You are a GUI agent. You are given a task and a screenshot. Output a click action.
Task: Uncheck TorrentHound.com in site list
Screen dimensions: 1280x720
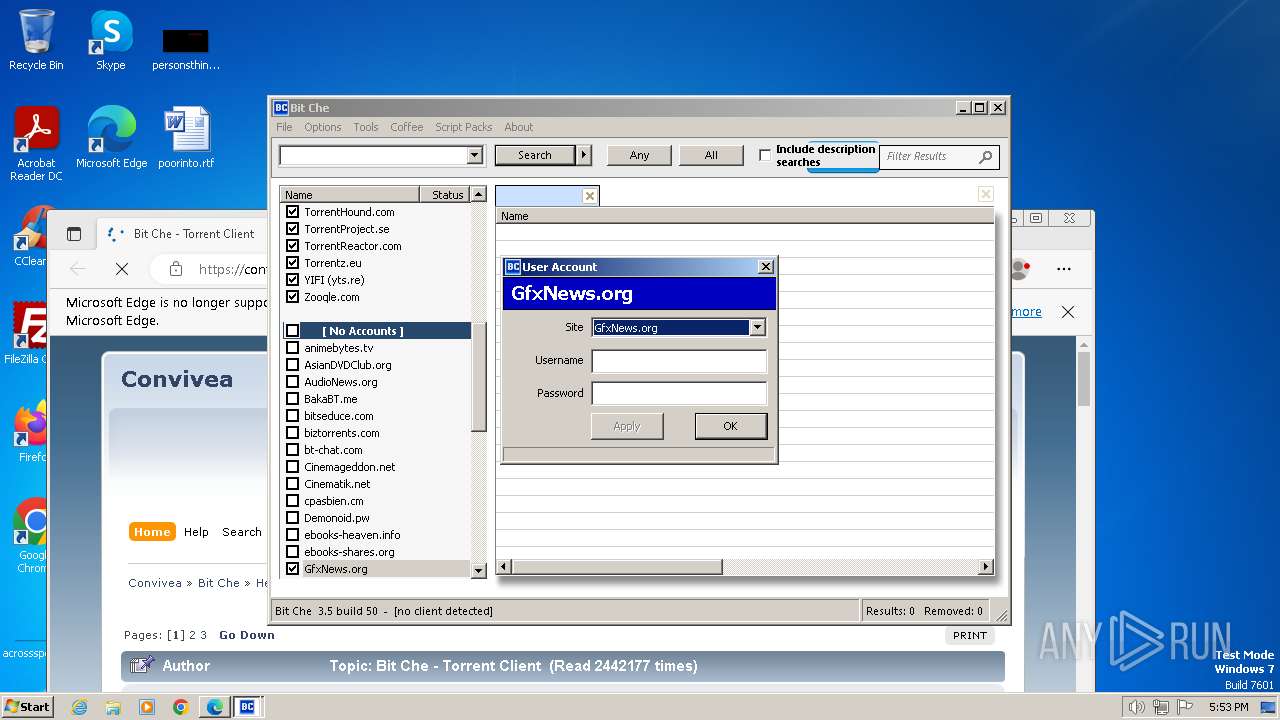point(293,212)
